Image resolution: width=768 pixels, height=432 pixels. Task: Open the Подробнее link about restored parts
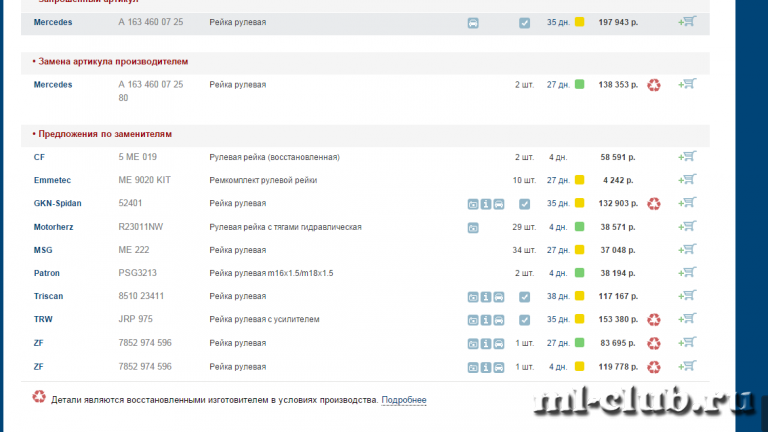pyautogui.click(x=404, y=400)
